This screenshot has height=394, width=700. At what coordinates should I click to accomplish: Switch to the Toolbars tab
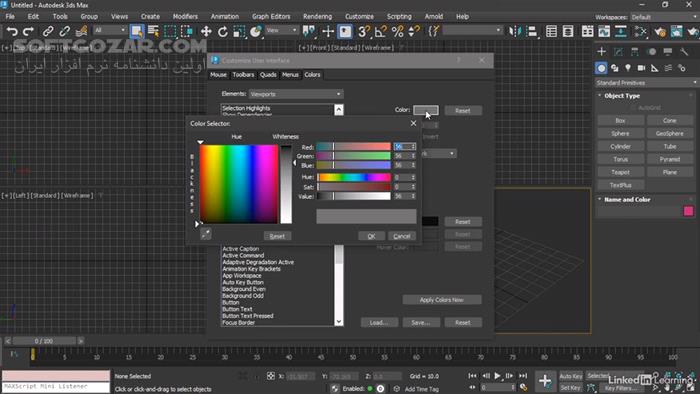(243, 75)
